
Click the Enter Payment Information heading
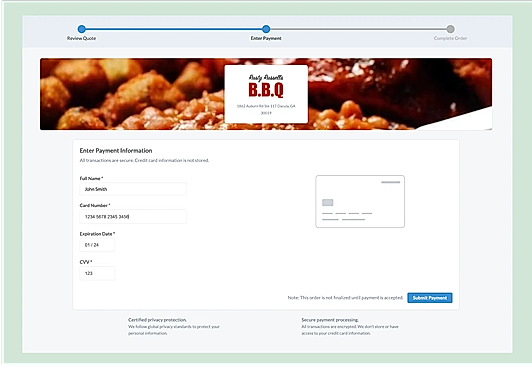tap(116, 151)
